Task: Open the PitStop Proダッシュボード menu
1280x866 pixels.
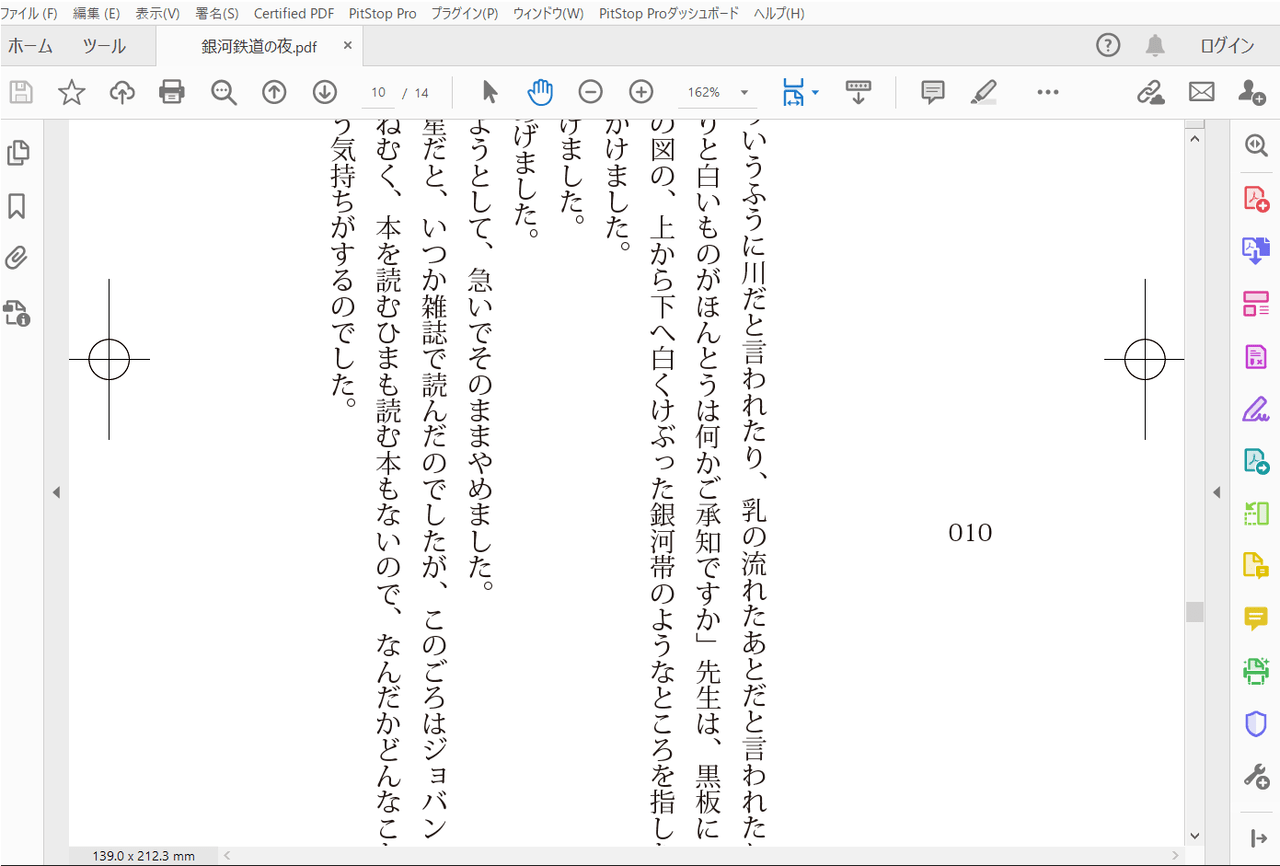Action: click(x=669, y=13)
